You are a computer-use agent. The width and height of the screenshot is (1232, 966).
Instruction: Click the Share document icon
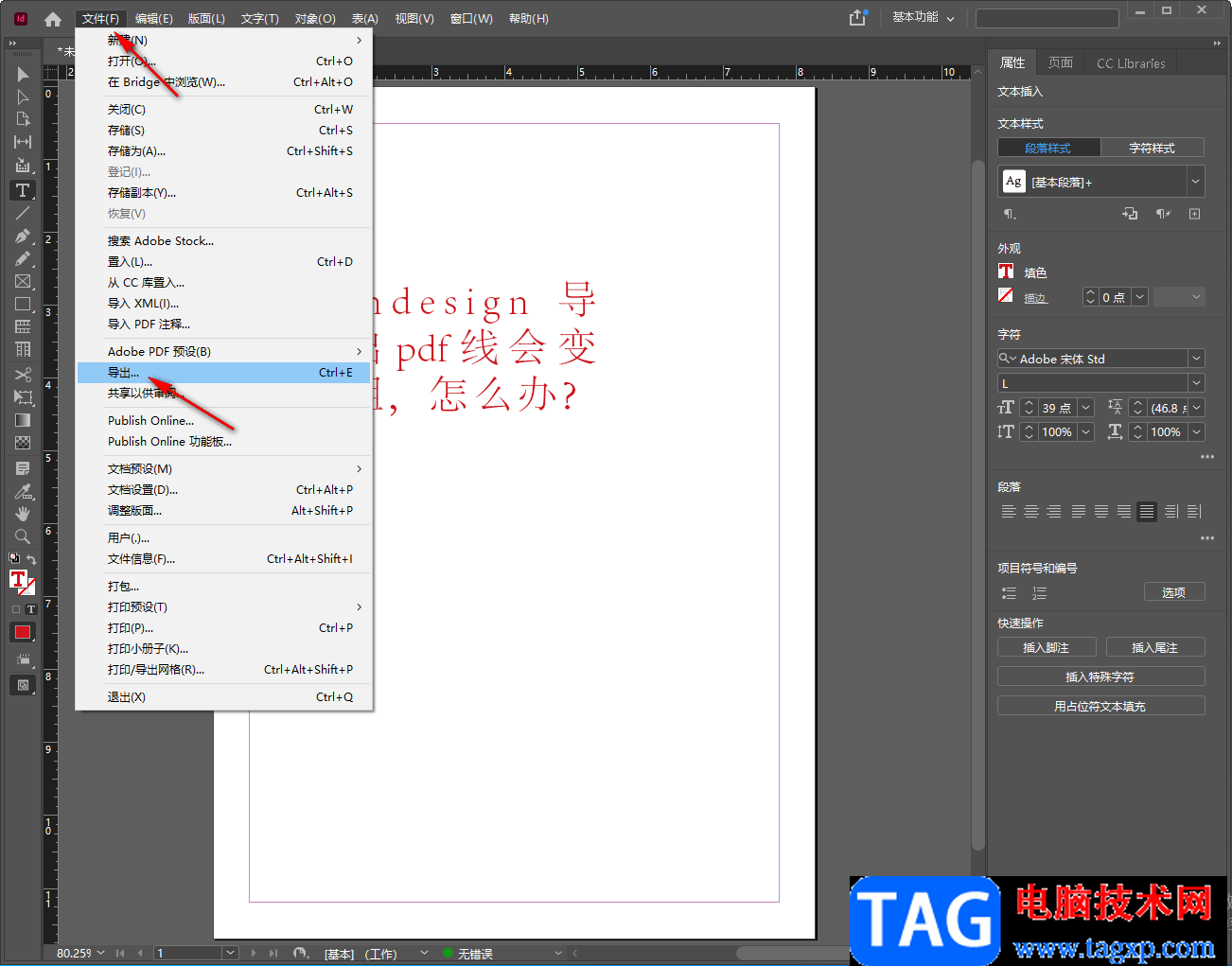click(857, 17)
